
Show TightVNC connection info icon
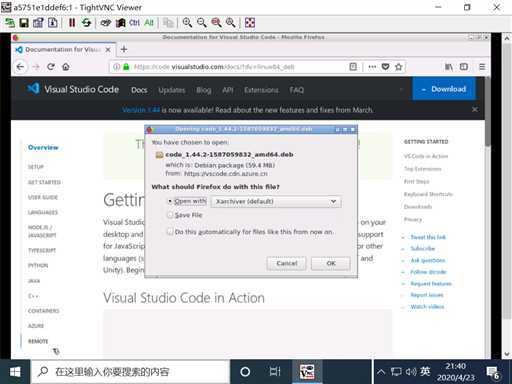tap(53, 23)
